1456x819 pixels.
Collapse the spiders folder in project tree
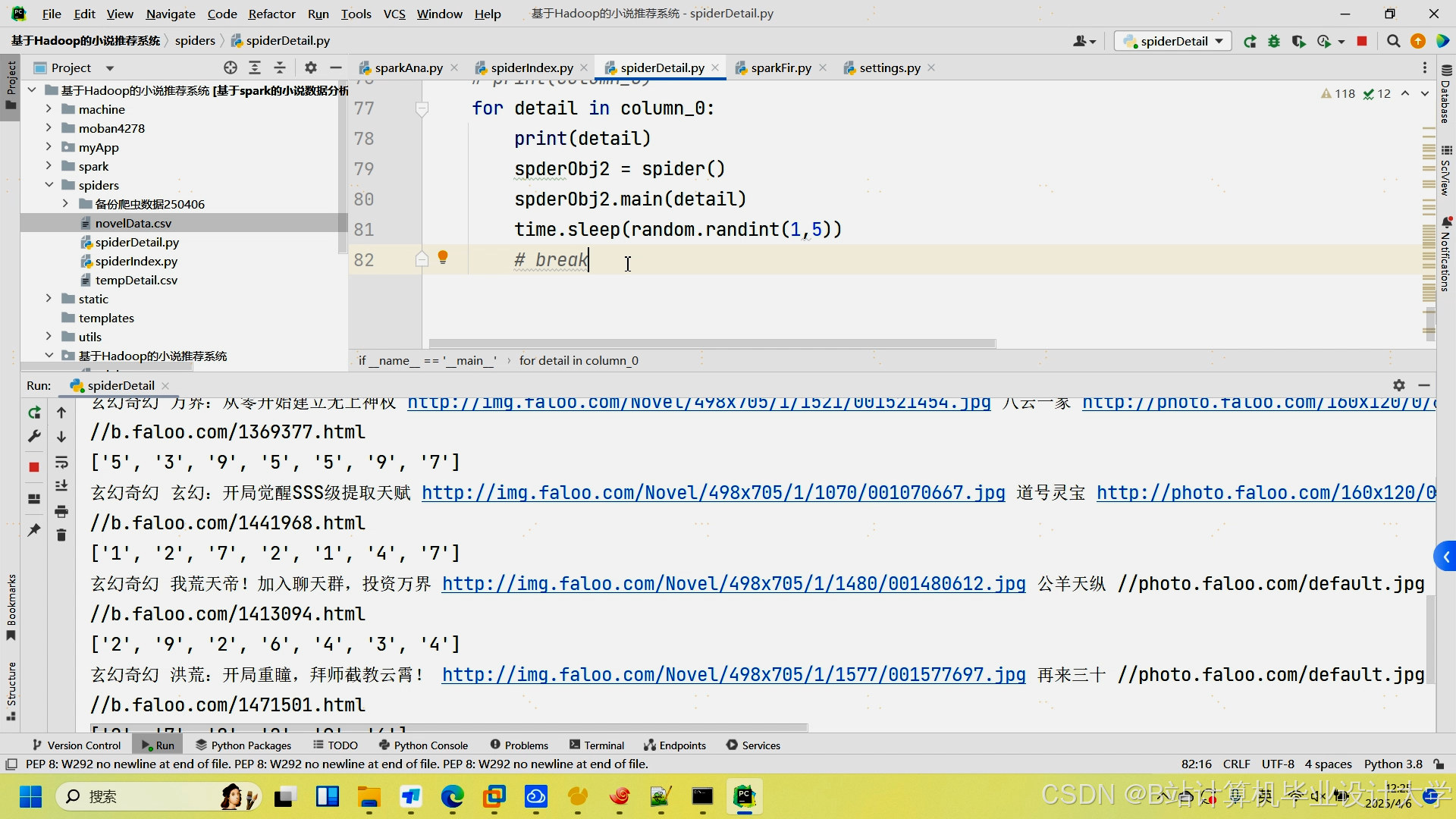(x=50, y=184)
